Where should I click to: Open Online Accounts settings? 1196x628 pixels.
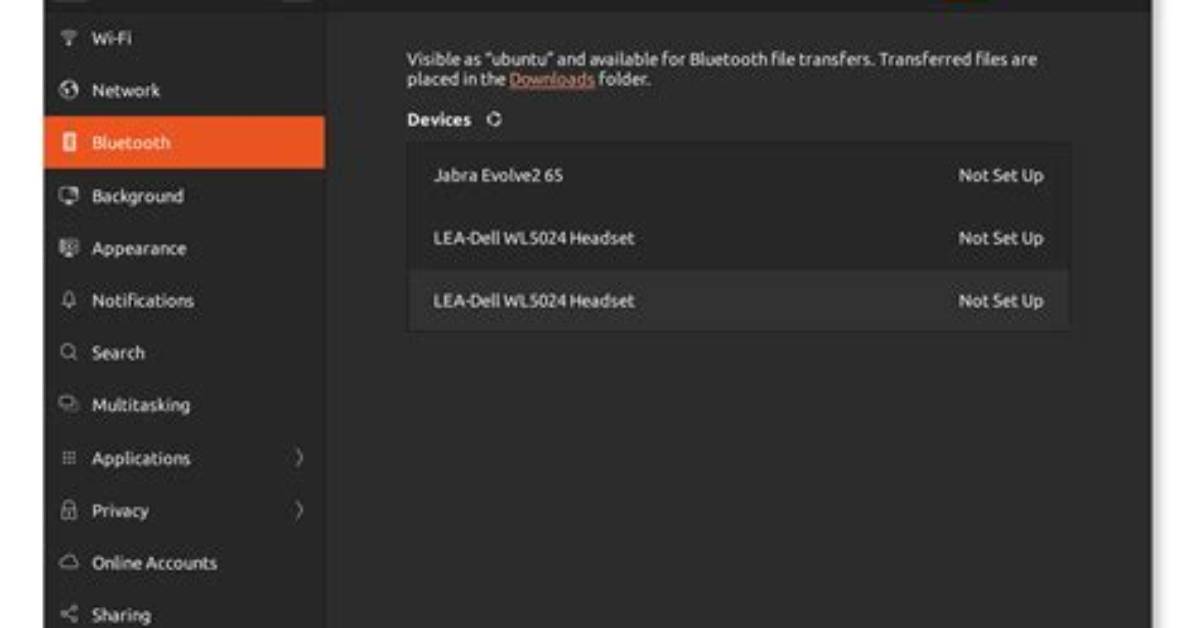[185, 562]
